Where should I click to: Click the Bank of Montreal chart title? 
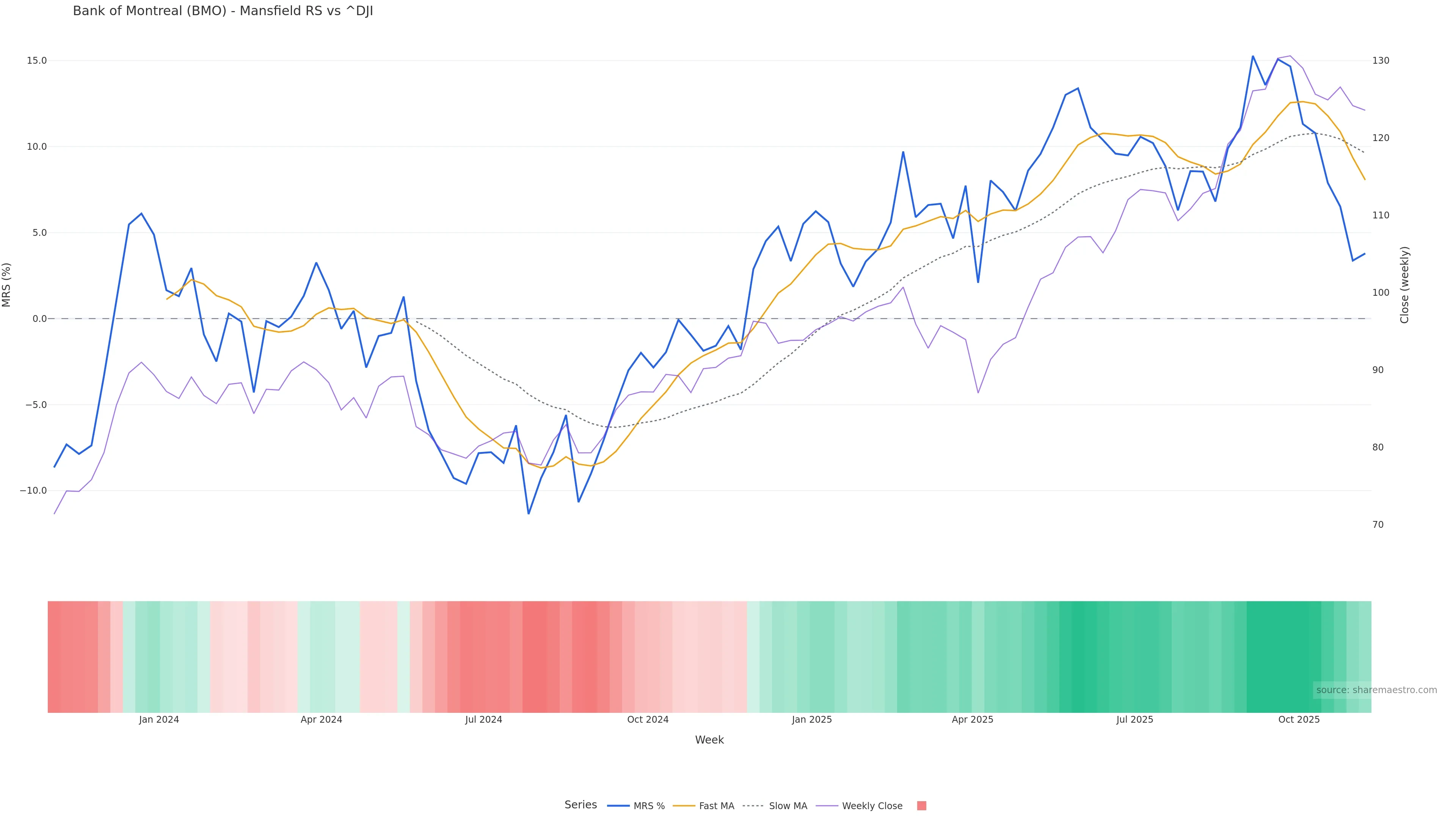pos(223,11)
